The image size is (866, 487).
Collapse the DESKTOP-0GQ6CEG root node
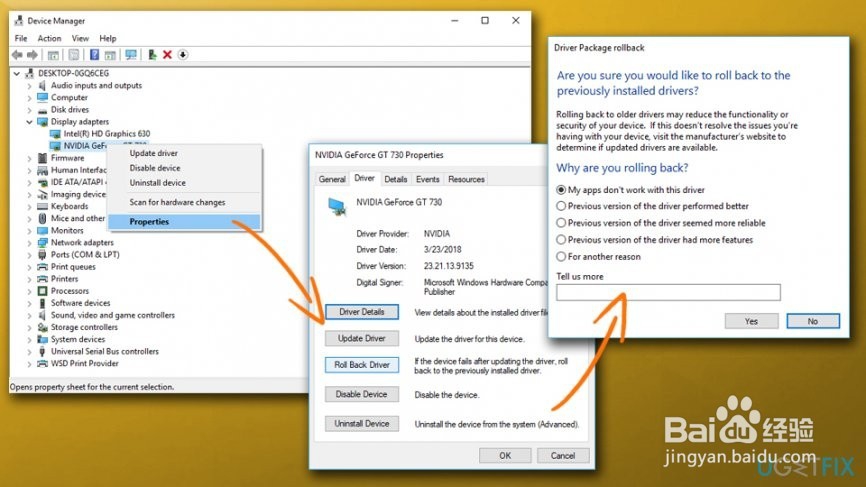pyautogui.click(x=17, y=73)
